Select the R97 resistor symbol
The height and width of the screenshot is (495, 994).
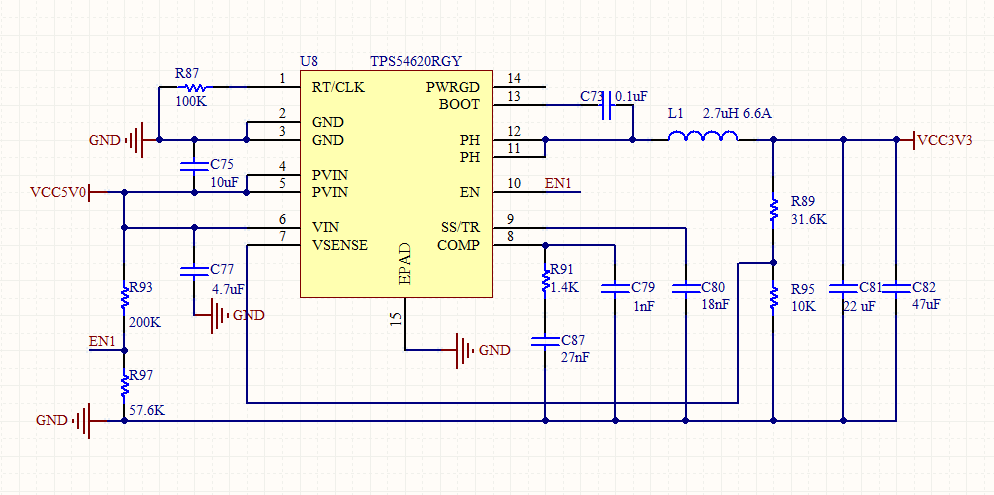click(x=124, y=385)
